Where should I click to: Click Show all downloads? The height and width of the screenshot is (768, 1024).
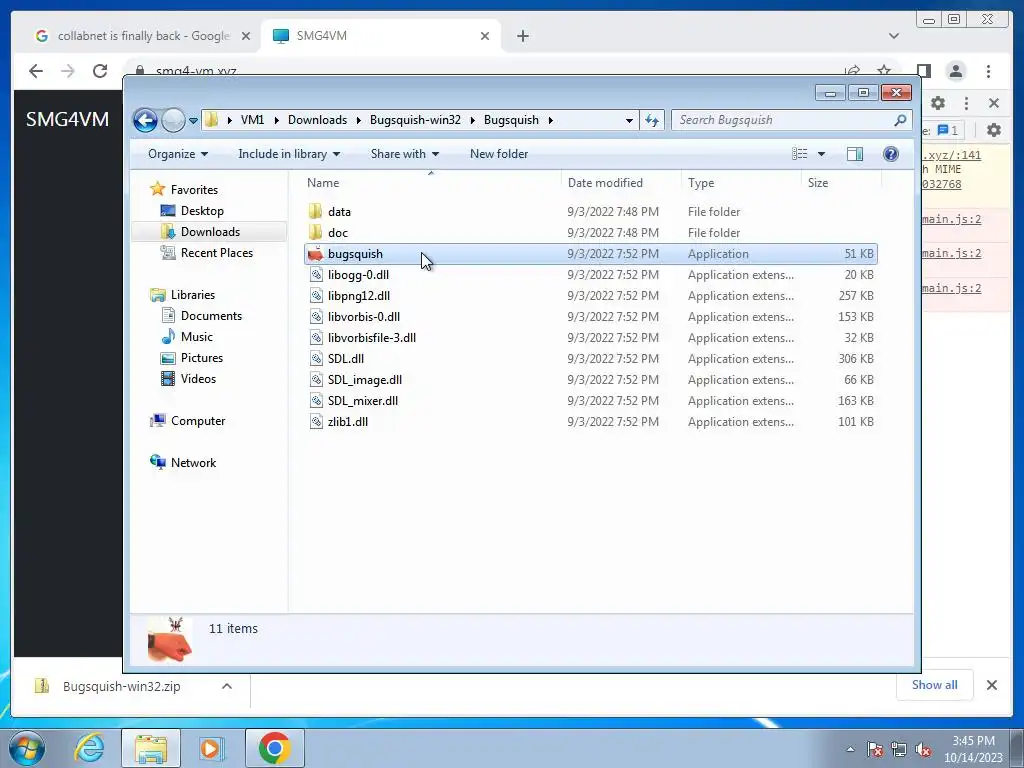coord(935,685)
